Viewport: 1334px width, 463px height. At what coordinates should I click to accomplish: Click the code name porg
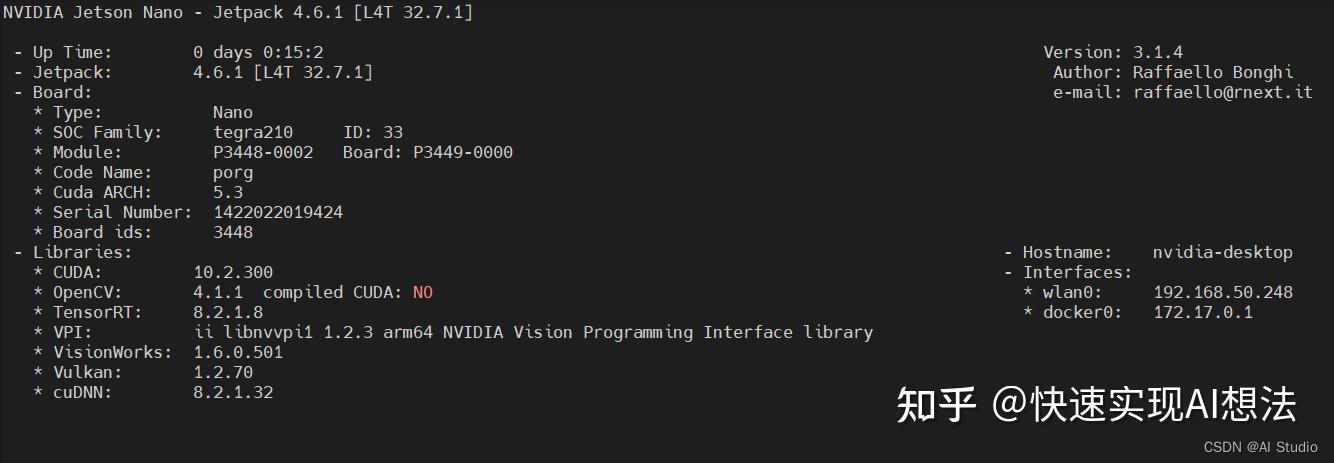click(x=233, y=172)
